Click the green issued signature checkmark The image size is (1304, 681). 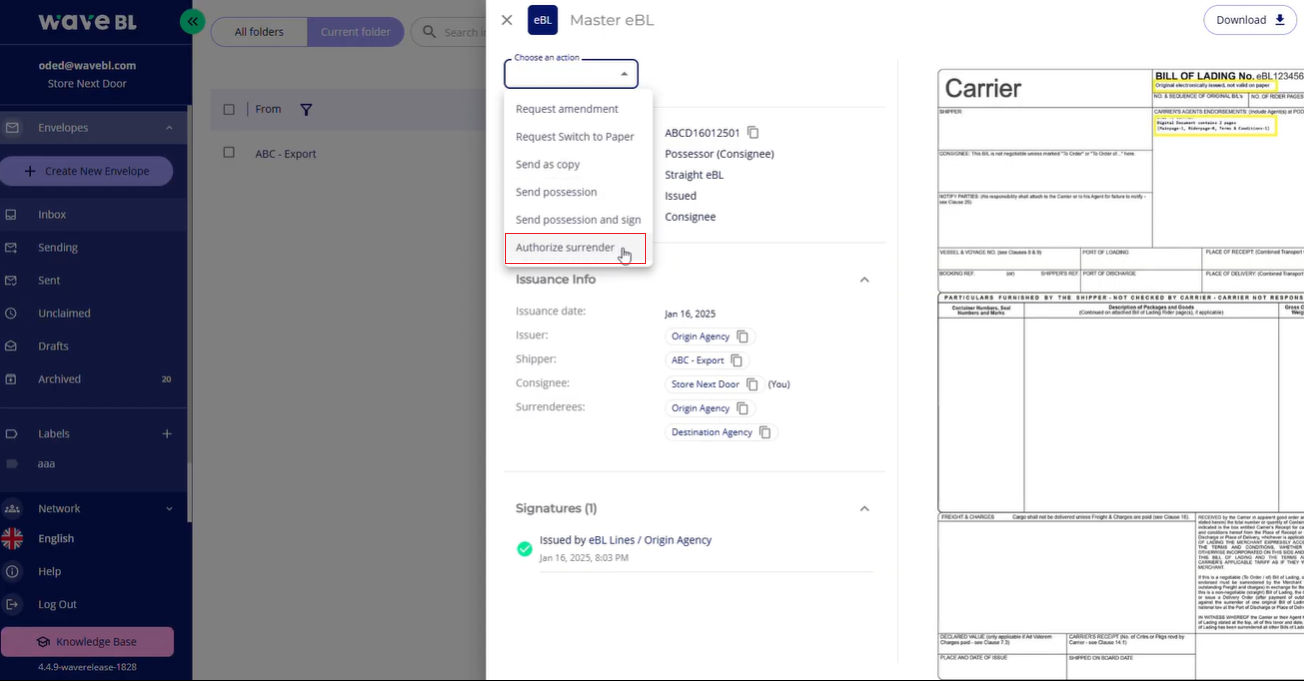pos(524,548)
